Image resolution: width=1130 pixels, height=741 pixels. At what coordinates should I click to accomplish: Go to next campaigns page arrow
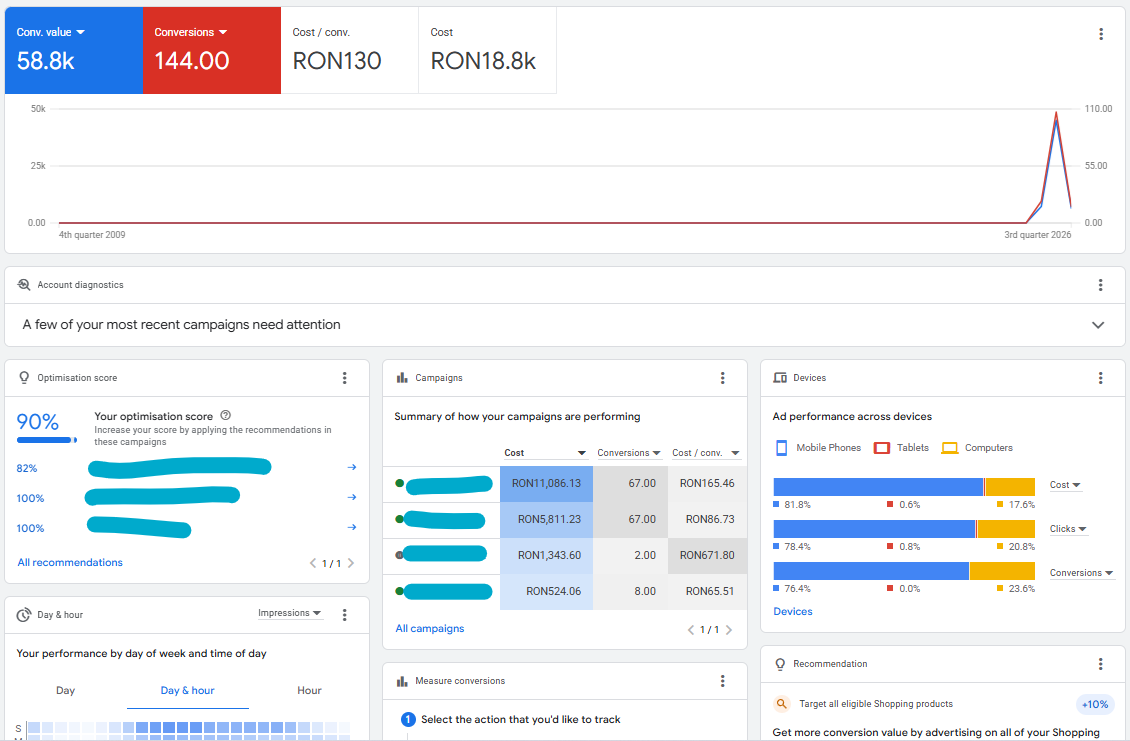coord(729,629)
